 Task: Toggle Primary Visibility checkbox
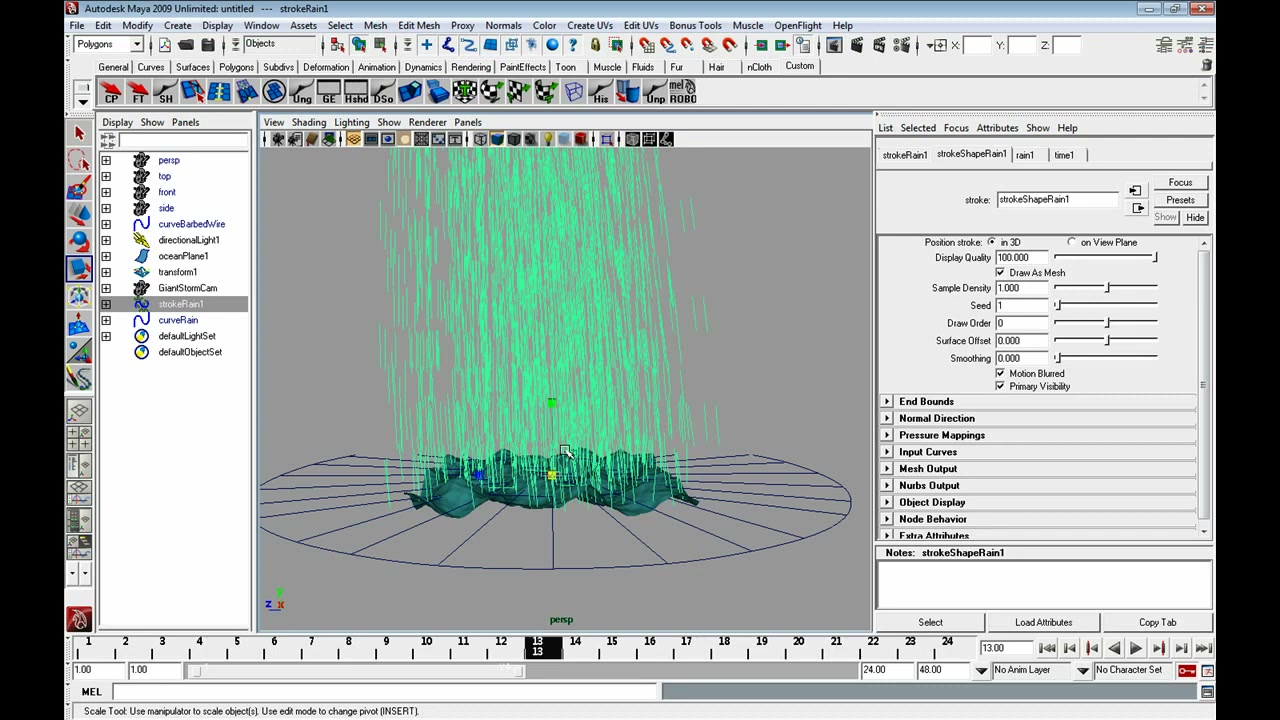[1000, 386]
